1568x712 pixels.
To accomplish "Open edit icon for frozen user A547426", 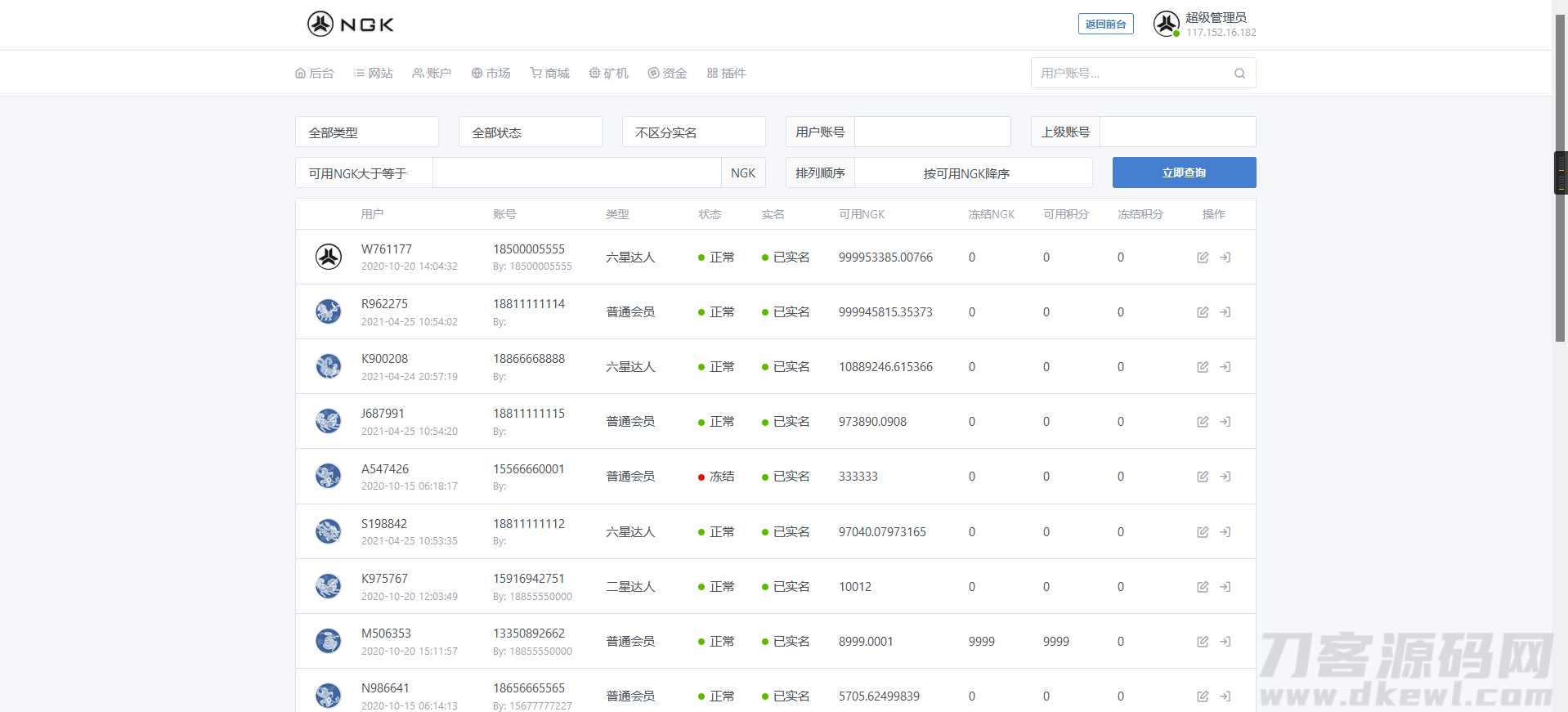I will 1203,477.
